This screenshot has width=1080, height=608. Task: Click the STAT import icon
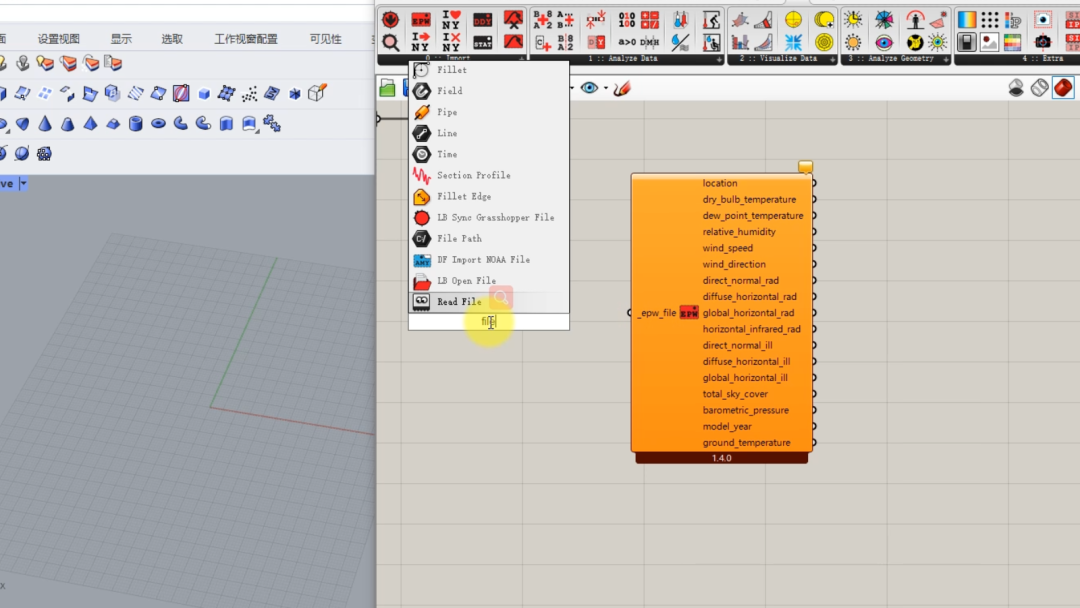[x=482, y=42]
